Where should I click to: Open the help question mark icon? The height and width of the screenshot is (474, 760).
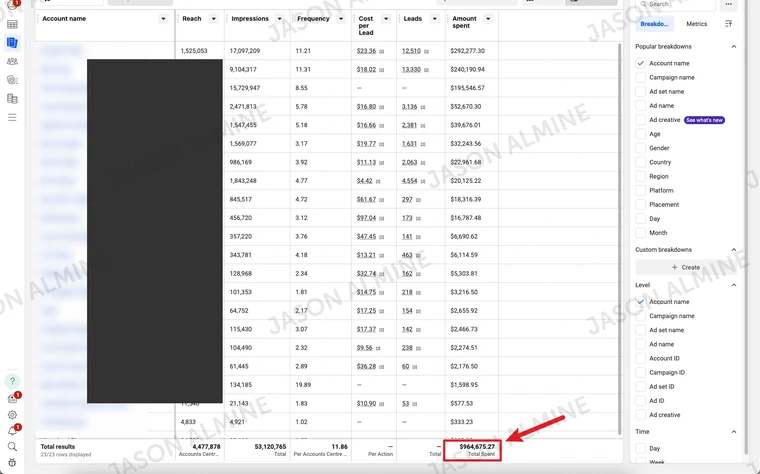pyautogui.click(x=12, y=381)
